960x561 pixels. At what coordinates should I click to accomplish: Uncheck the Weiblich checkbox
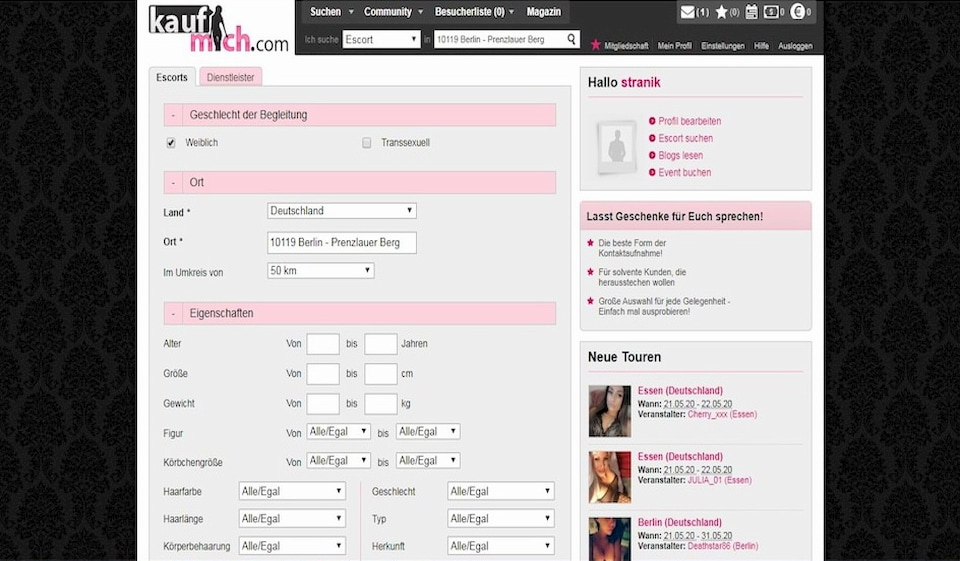point(171,143)
